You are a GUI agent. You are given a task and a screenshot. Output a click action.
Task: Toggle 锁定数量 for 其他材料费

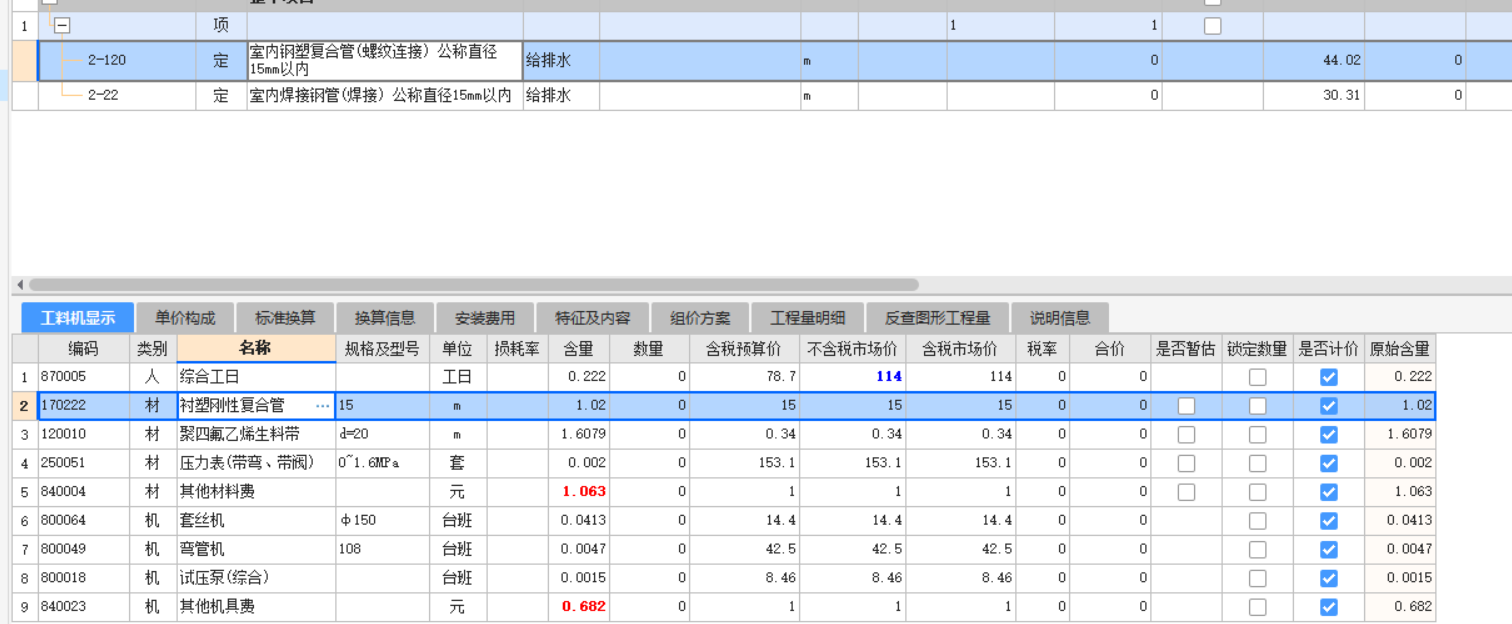(x=1257, y=492)
